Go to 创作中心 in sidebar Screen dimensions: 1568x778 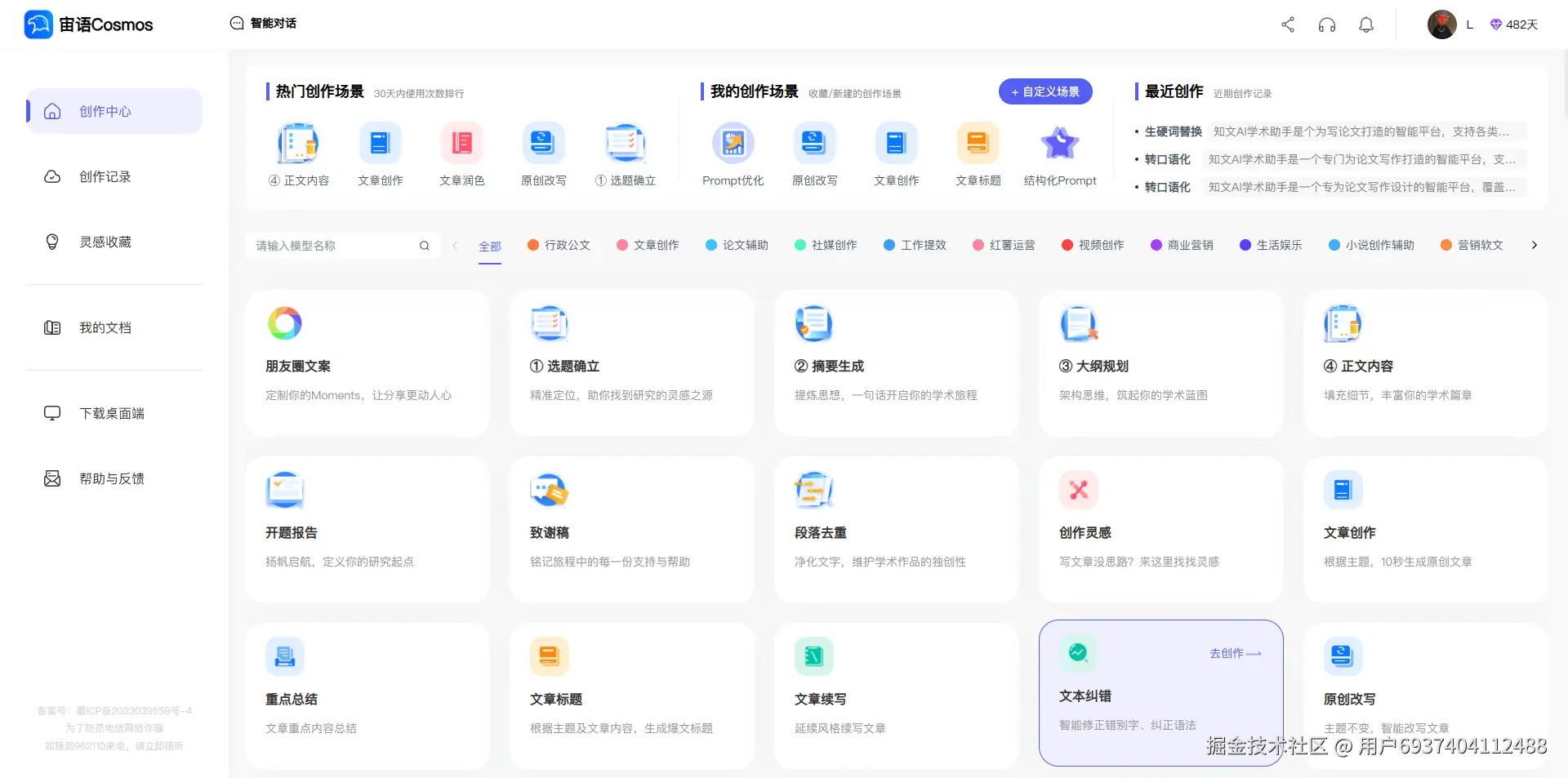pos(114,111)
